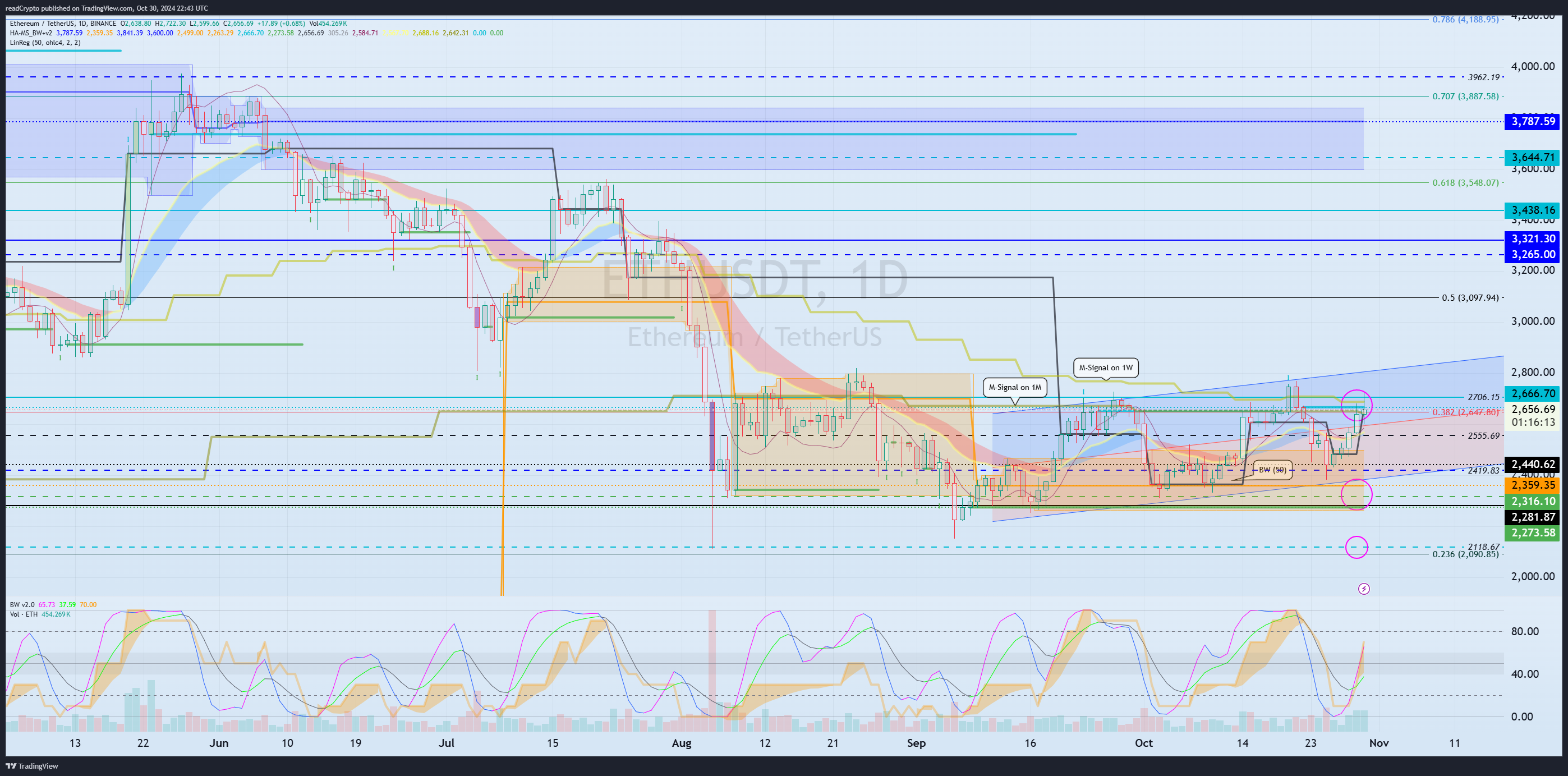This screenshot has height=776, width=1568.
Task: Click the 'Oct' date on time axis
Action: tap(1143, 743)
